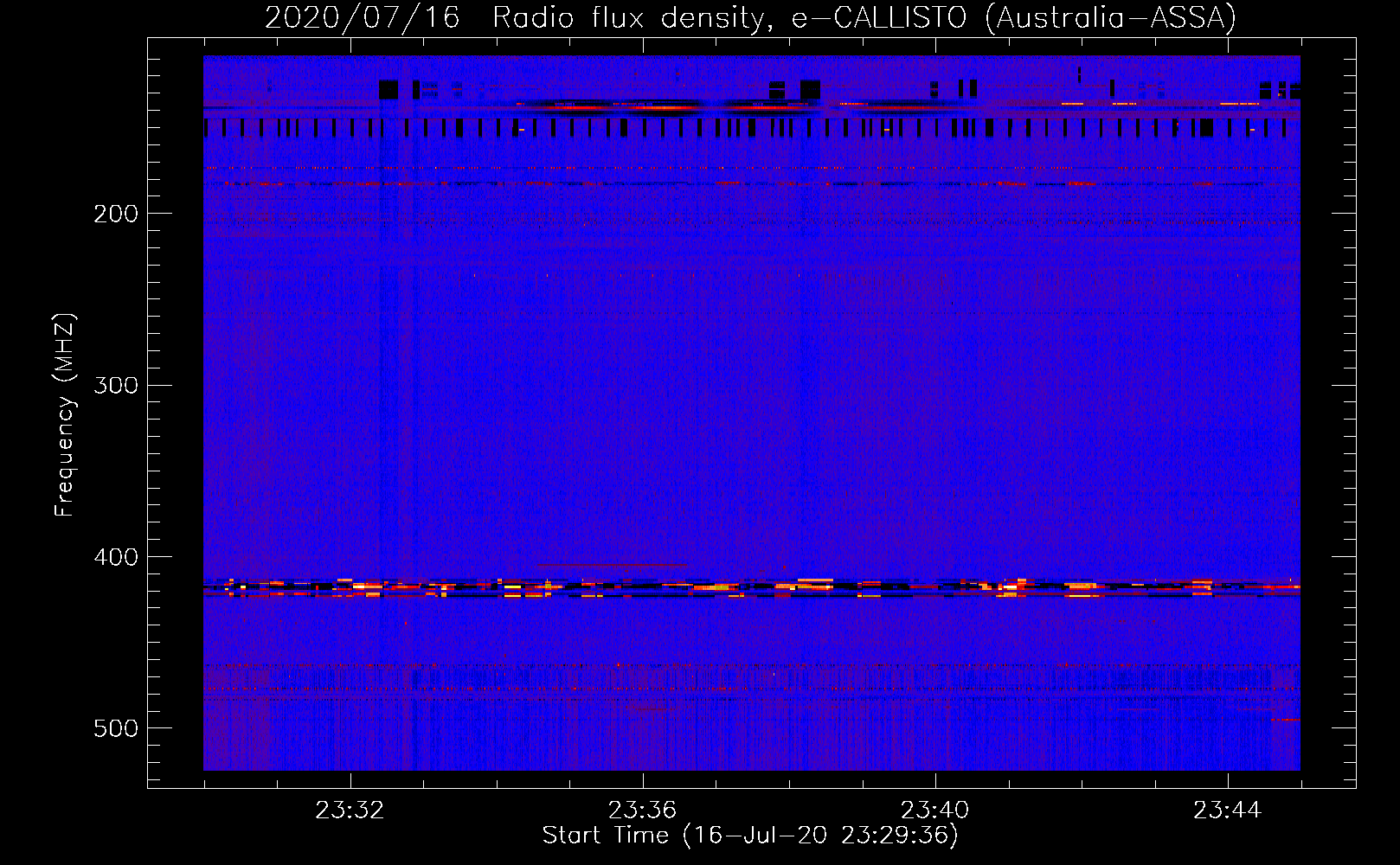Screen dimensions: 1400x865
Task: Click the (Australia-ASSA) station name in title
Action: pos(1110,18)
